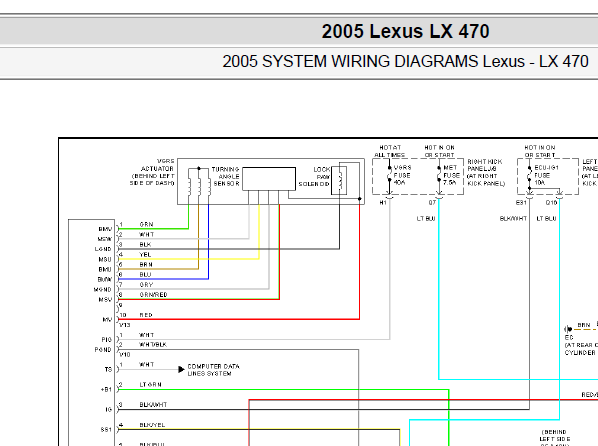The image size is (598, 446).
Task: Select the 'MSW' terminal label
Action: click(x=105, y=239)
